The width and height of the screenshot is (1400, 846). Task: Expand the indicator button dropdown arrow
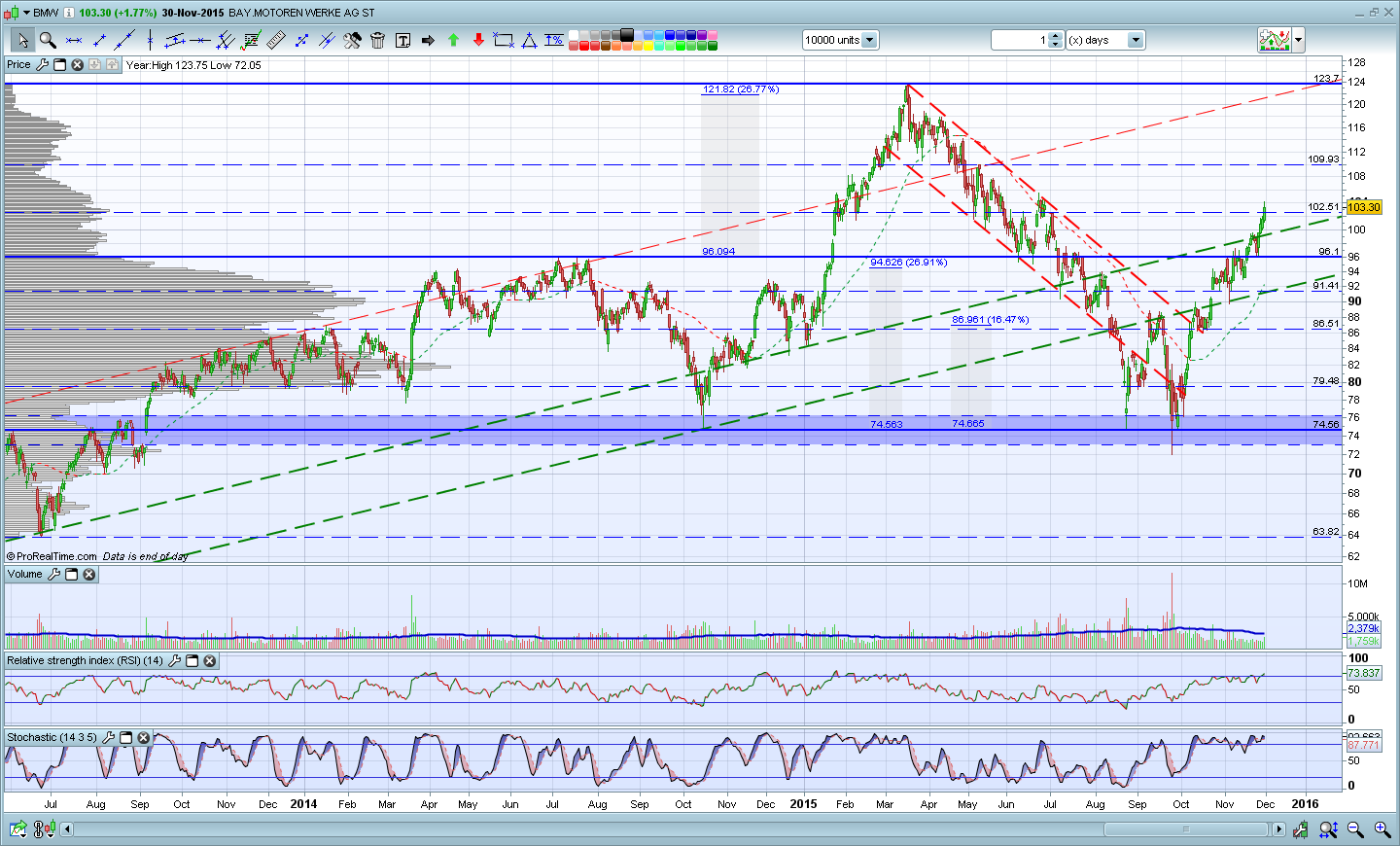[1298, 40]
